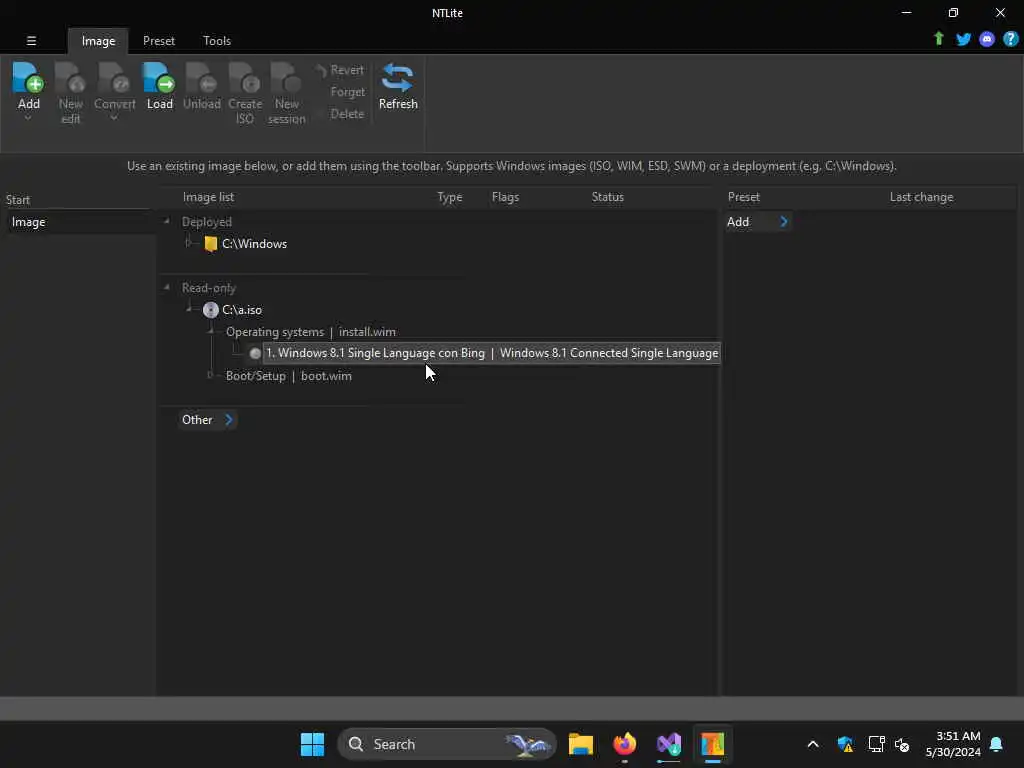1024x768 pixels.
Task: Select the C:\a.iso entry text
Action: [x=242, y=310]
